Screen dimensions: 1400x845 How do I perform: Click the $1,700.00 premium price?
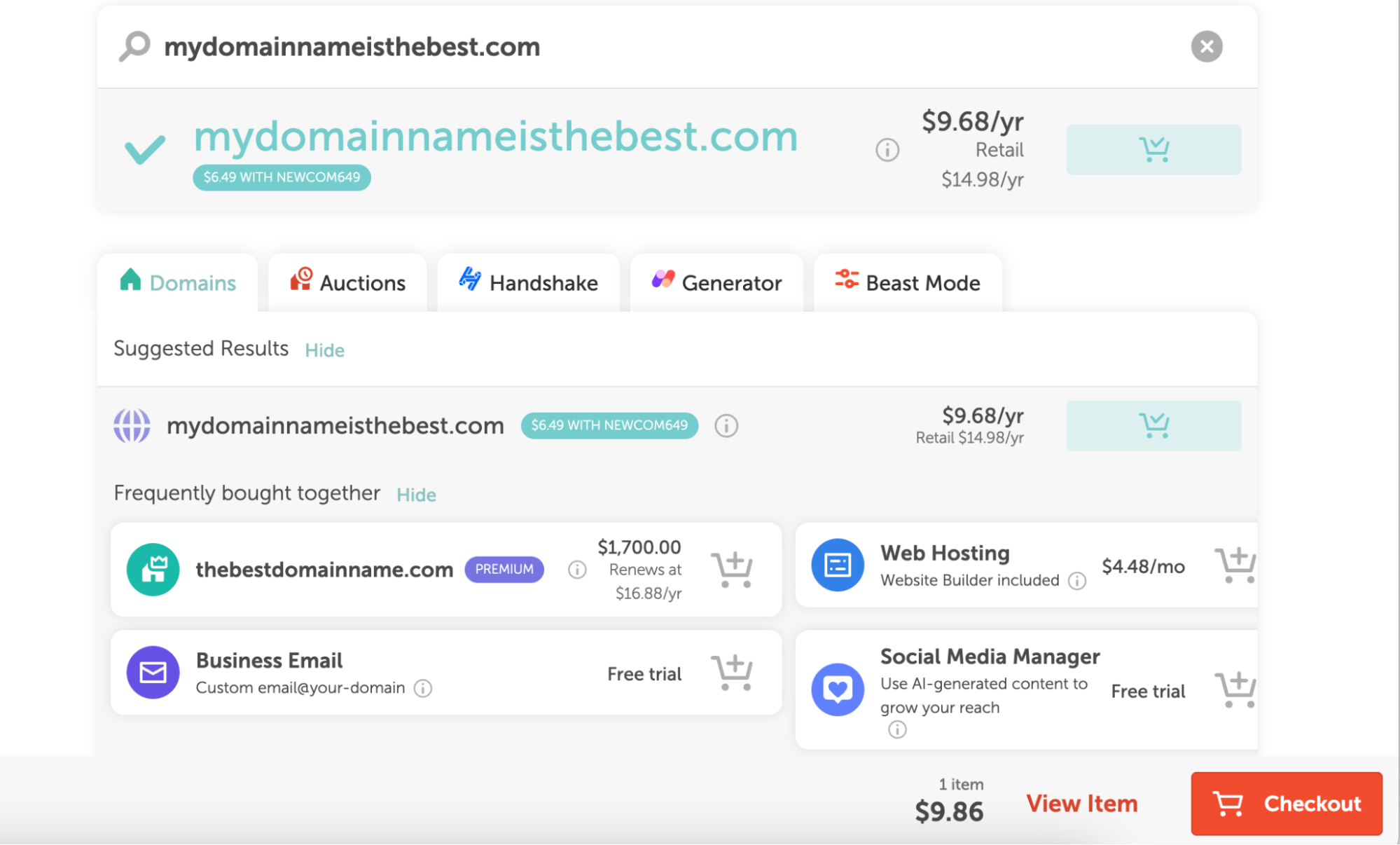tap(639, 547)
